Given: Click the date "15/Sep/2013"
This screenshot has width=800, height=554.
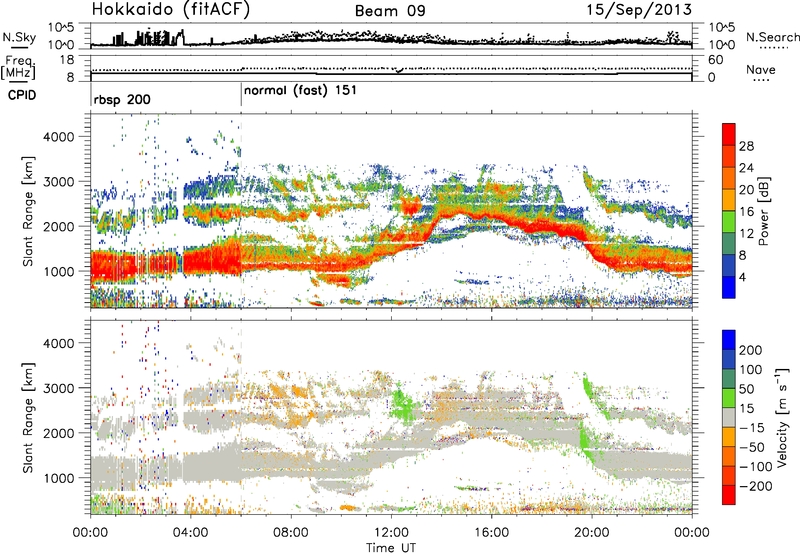Looking at the screenshot, I should [x=639, y=10].
